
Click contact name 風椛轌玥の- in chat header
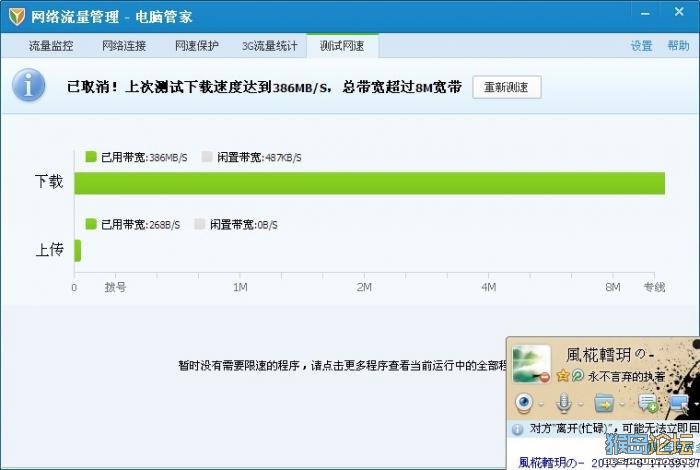pos(611,355)
